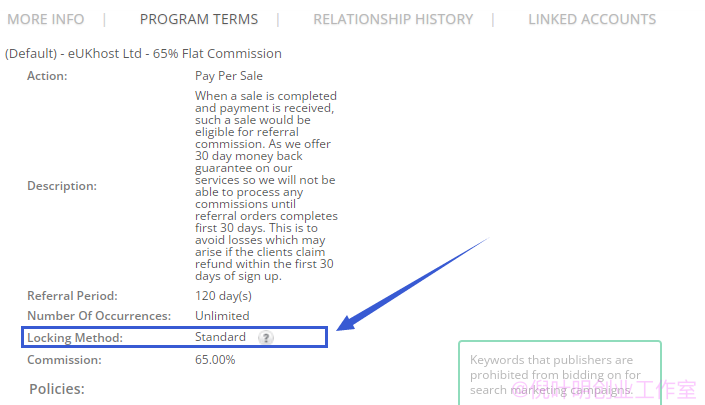Select the Standard locking method value
705x405 pixels.
tap(220, 337)
